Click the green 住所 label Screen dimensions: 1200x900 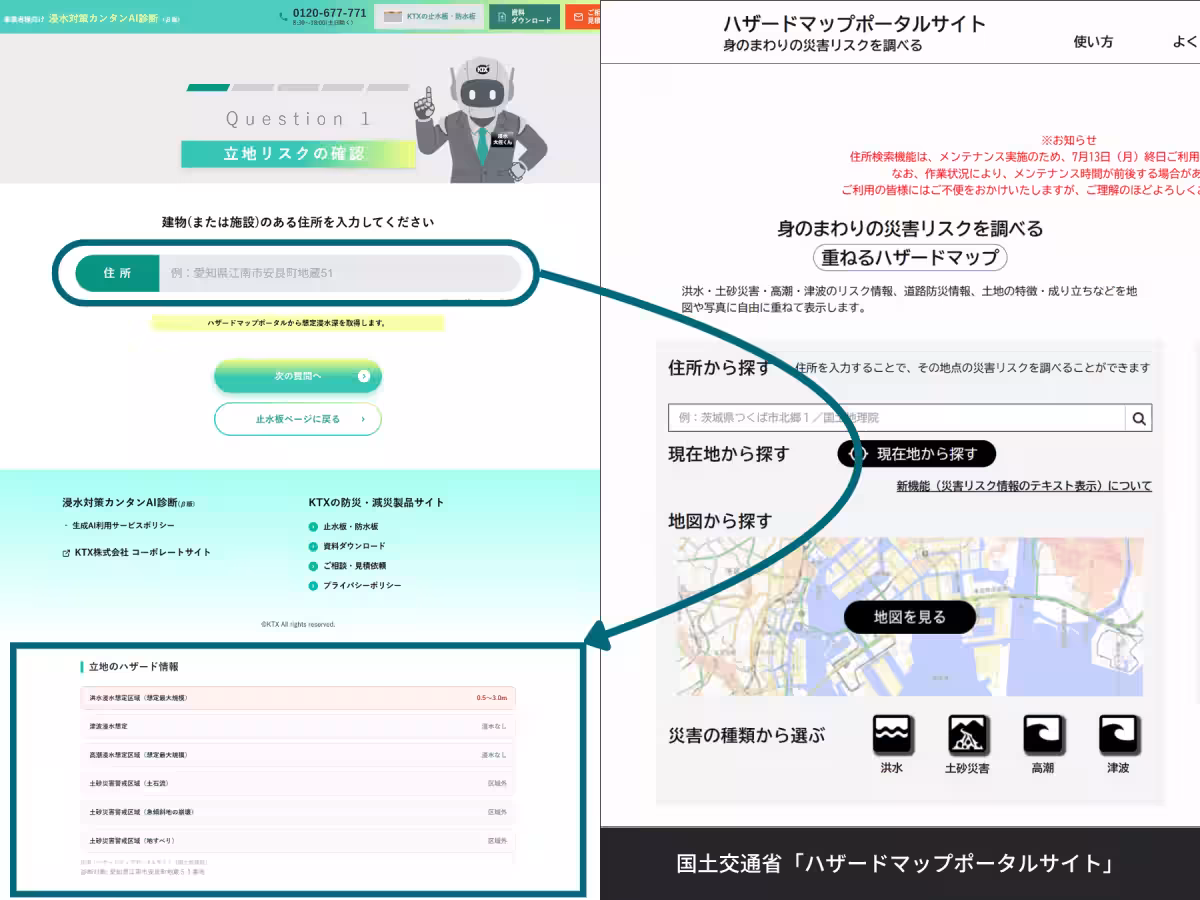117,273
